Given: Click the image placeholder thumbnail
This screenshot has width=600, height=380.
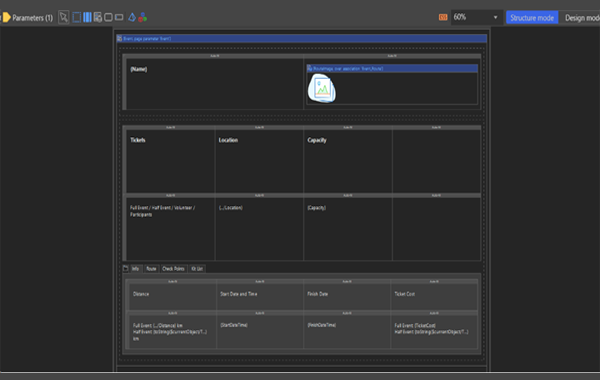Looking at the screenshot, I should 322,89.
